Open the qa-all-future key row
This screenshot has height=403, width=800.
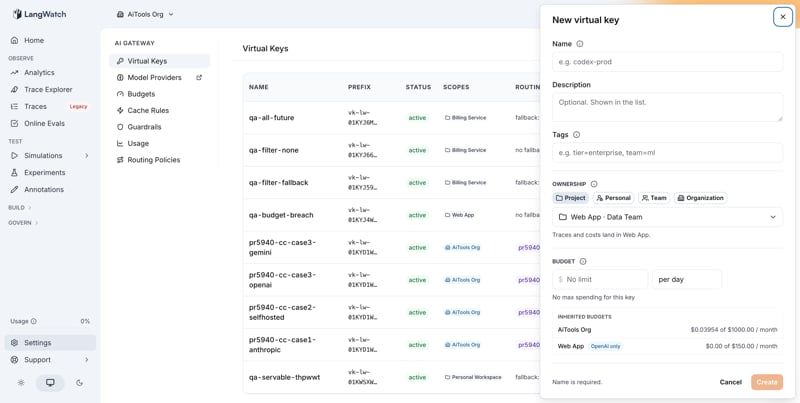(x=391, y=118)
